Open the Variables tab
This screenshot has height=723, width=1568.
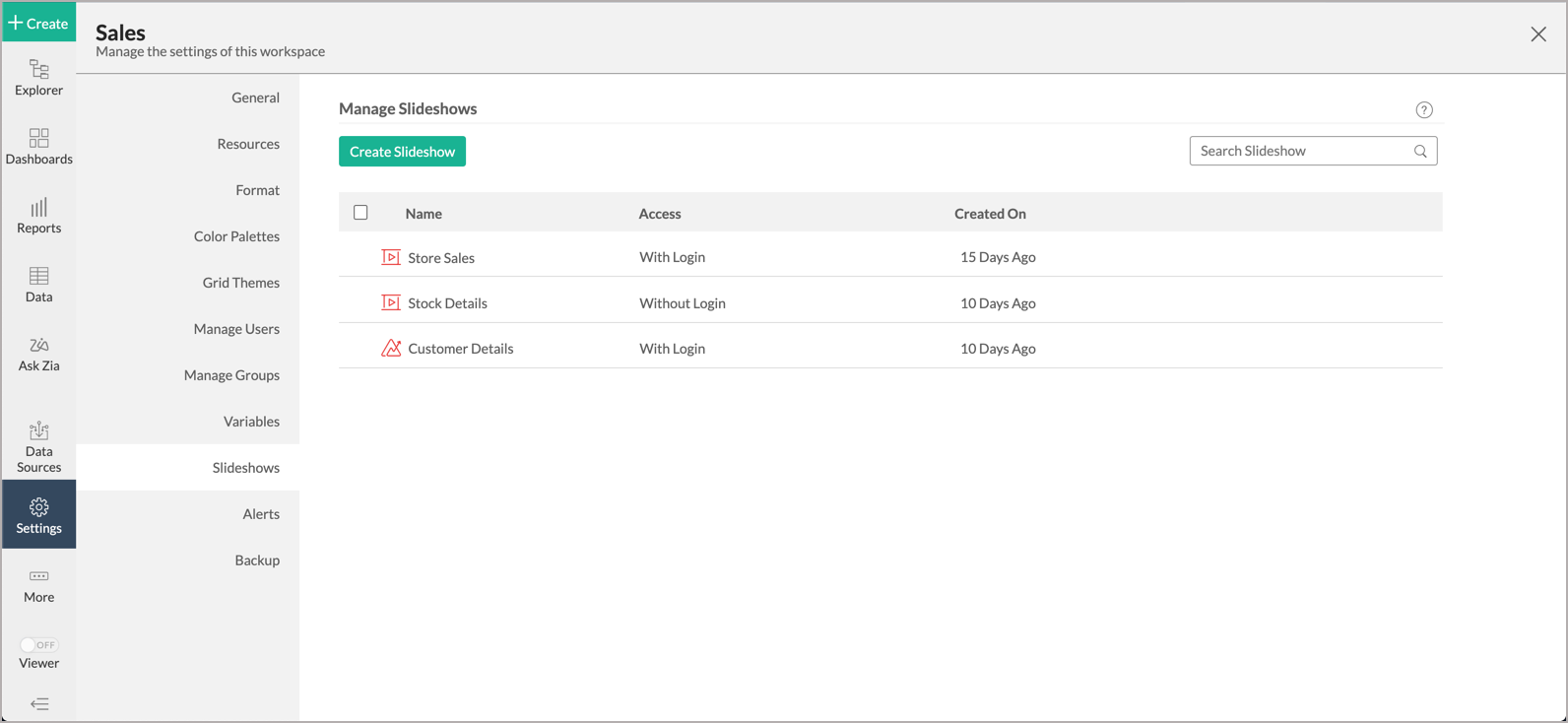click(x=251, y=422)
